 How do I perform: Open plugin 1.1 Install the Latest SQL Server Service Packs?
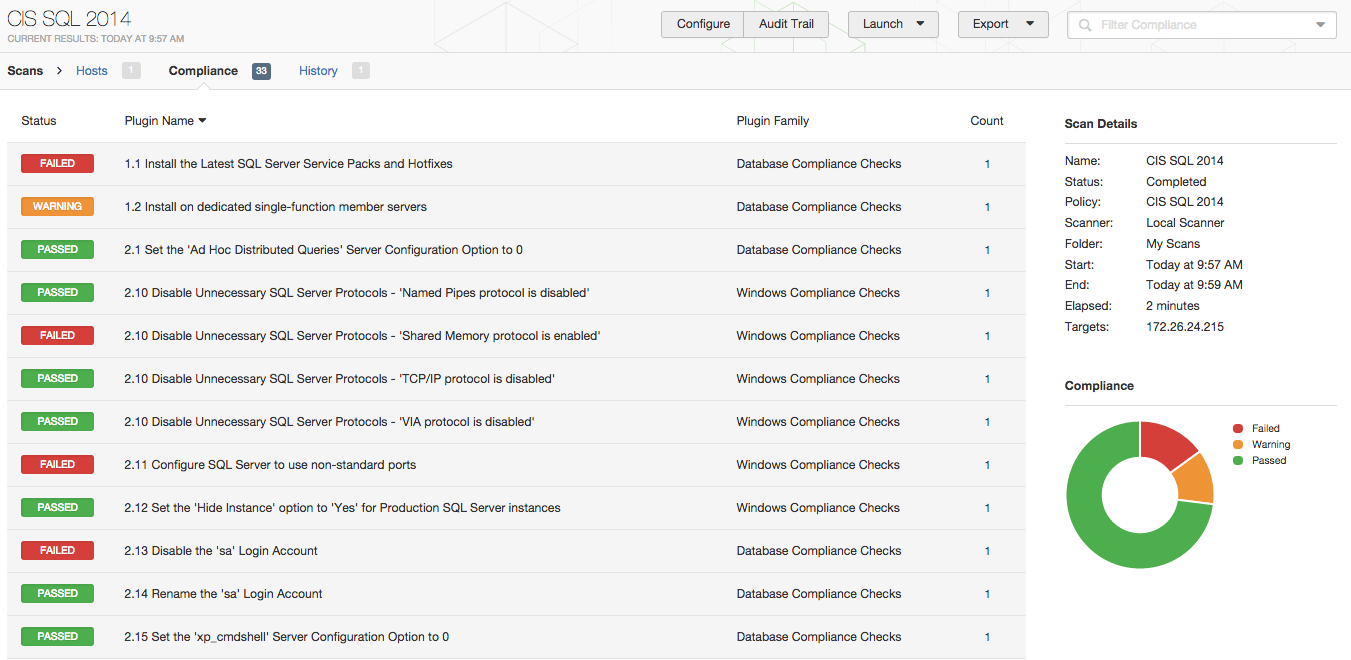click(288, 164)
